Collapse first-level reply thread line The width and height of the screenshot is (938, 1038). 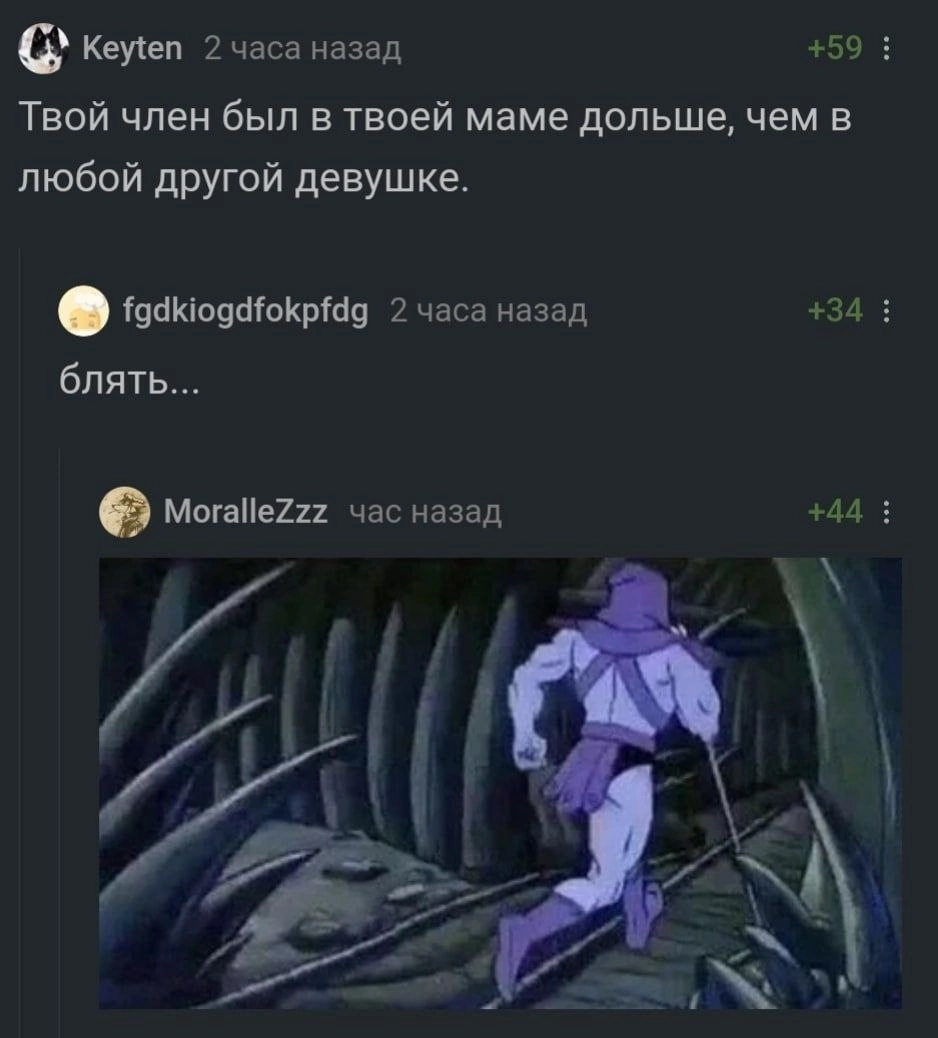(x=19, y=642)
